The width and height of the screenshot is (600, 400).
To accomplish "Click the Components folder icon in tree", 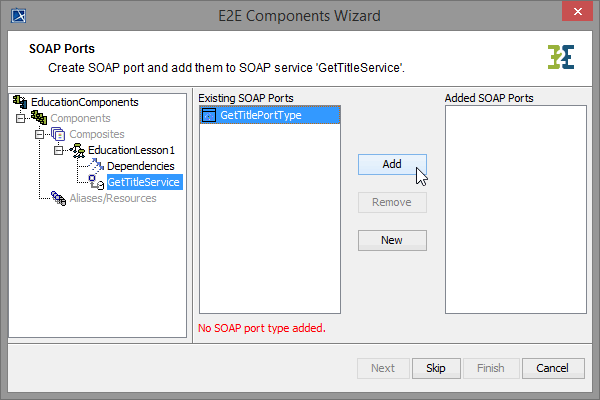I will [x=38, y=118].
